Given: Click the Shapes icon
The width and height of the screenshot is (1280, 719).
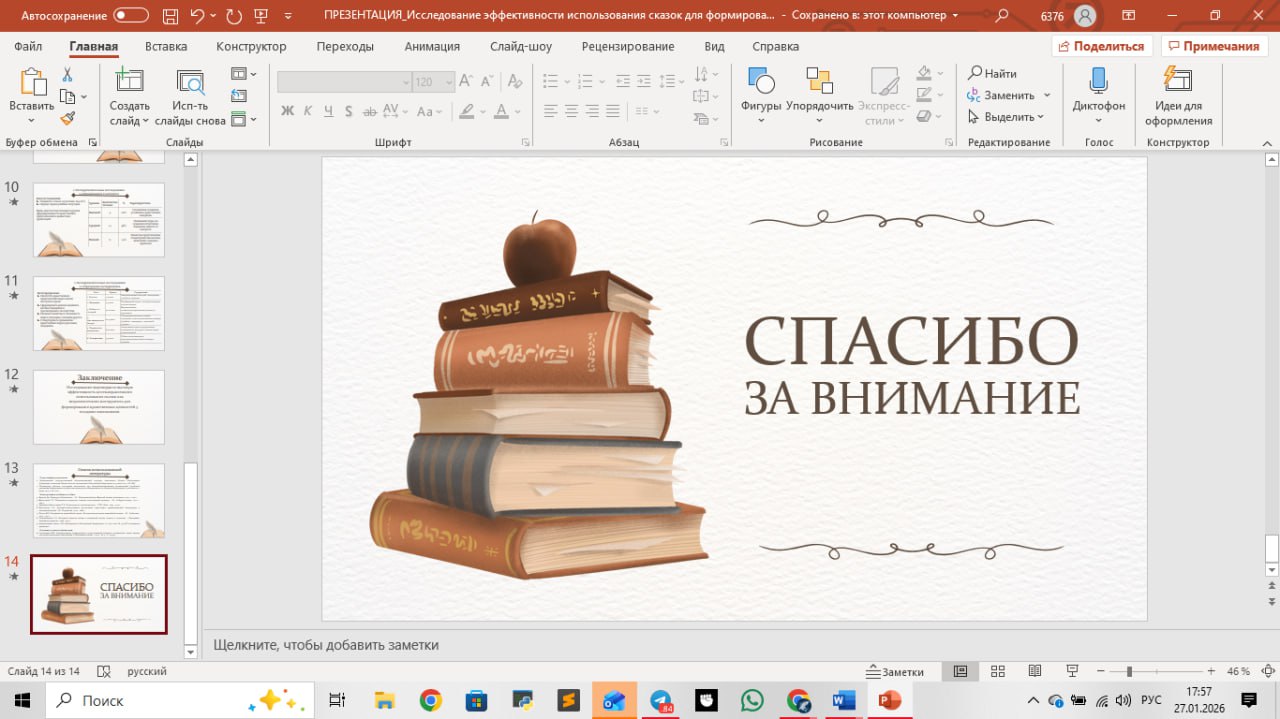Looking at the screenshot, I should pyautogui.click(x=761, y=82).
